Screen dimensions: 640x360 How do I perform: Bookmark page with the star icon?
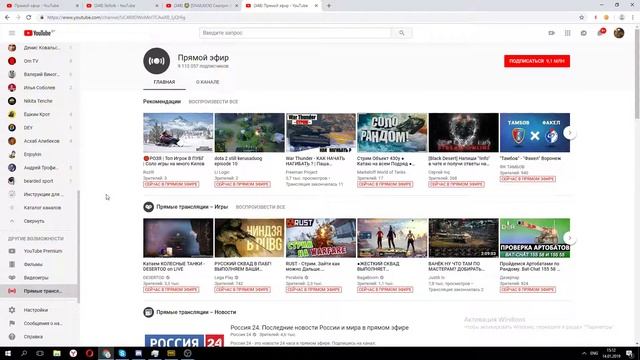[x=582, y=18]
